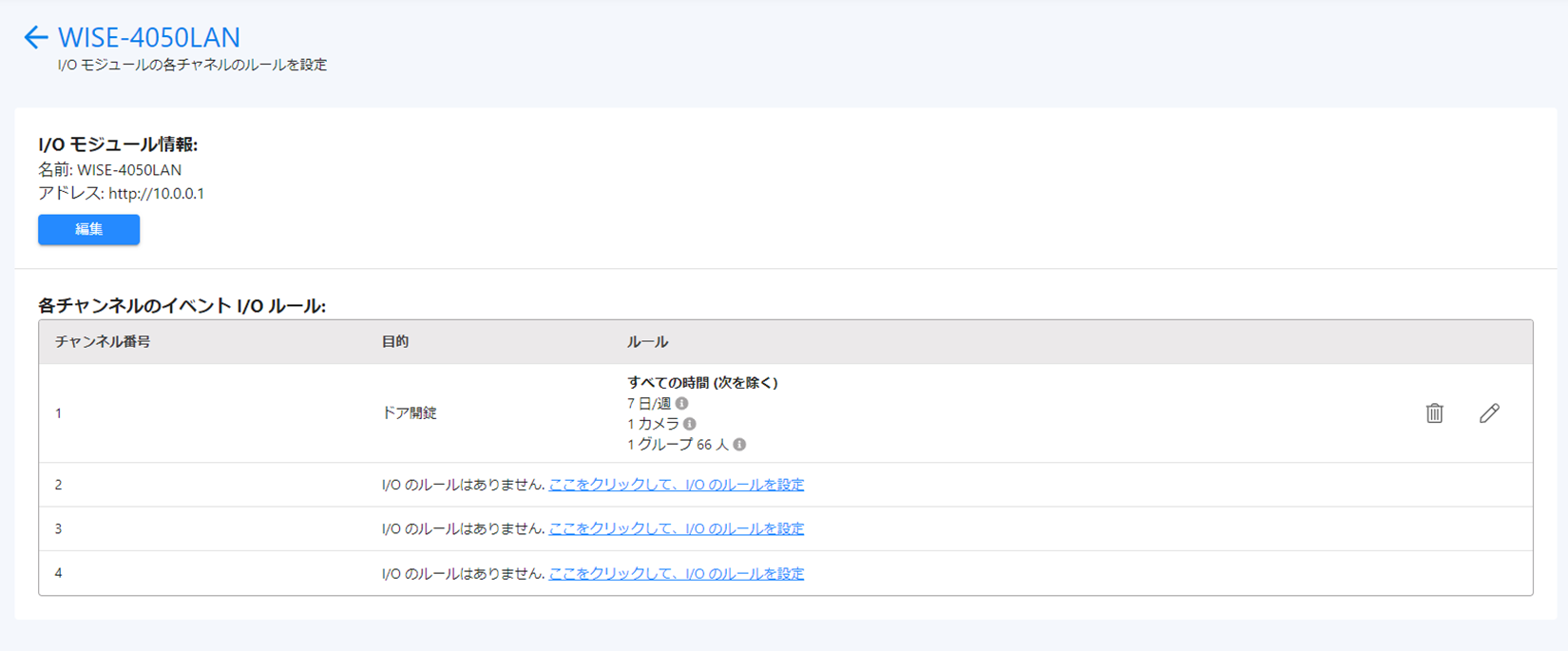Viewport: 1568px width, 651px height.
Task: Click the WISE-4050LAN page title
Action: point(149,37)
